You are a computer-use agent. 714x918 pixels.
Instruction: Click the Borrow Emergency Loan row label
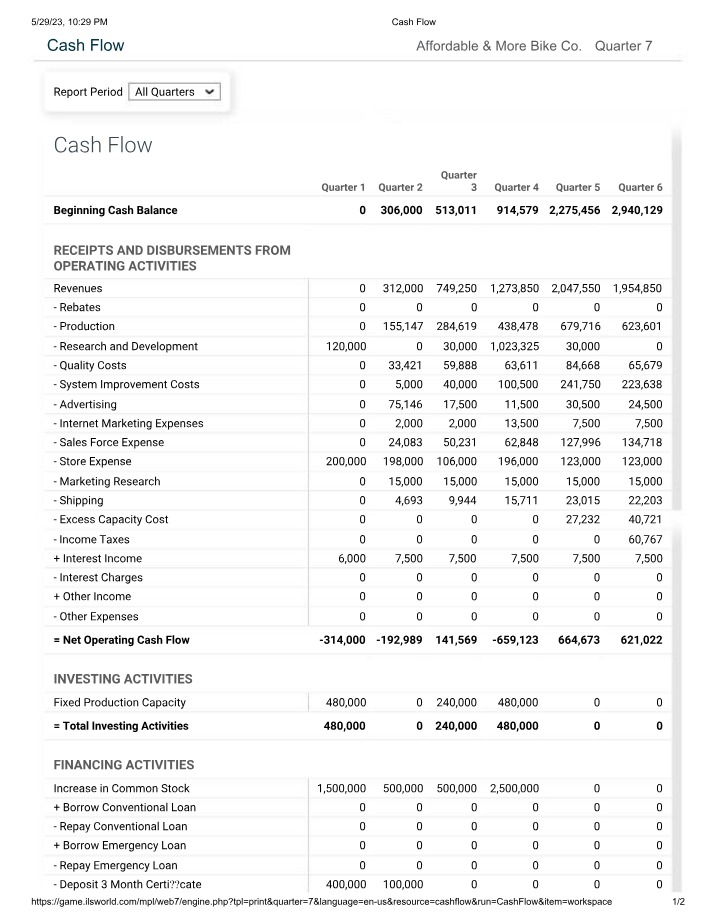pyautogui.click(x=119, y=845)
